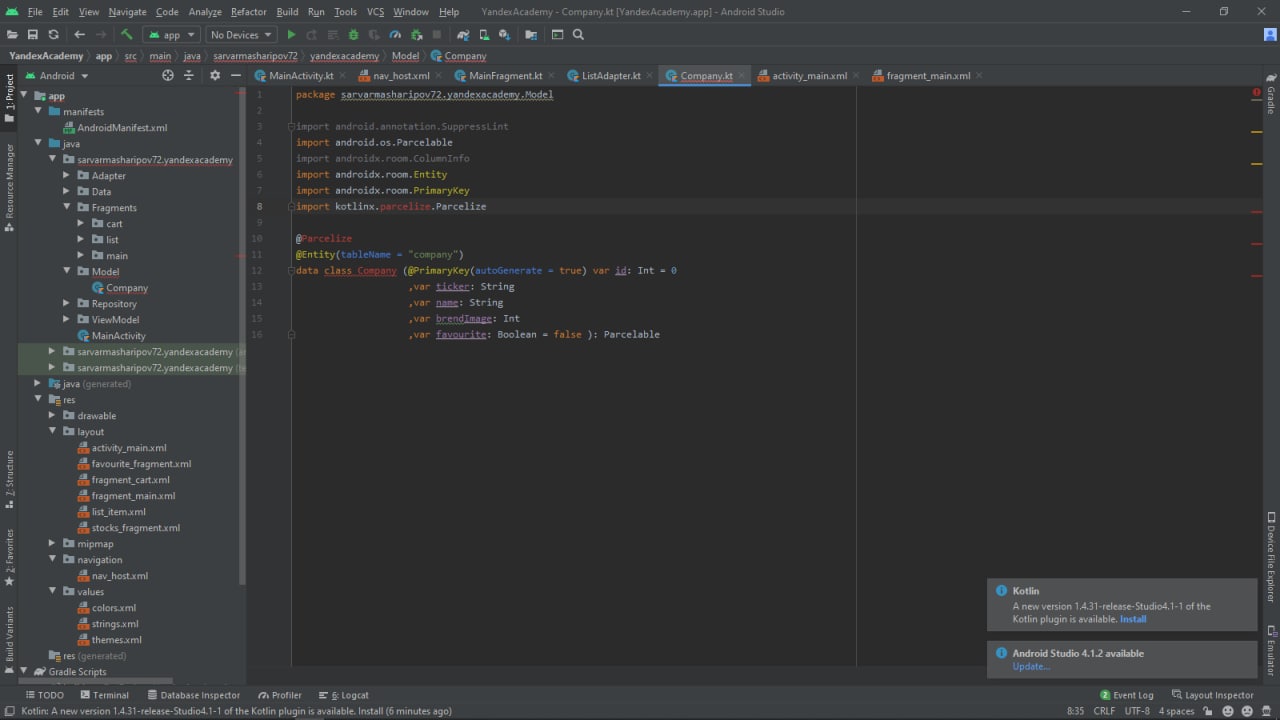Close the ListAdapter.kt tab
Screen dimensions: 1280x720
[649, 76]
